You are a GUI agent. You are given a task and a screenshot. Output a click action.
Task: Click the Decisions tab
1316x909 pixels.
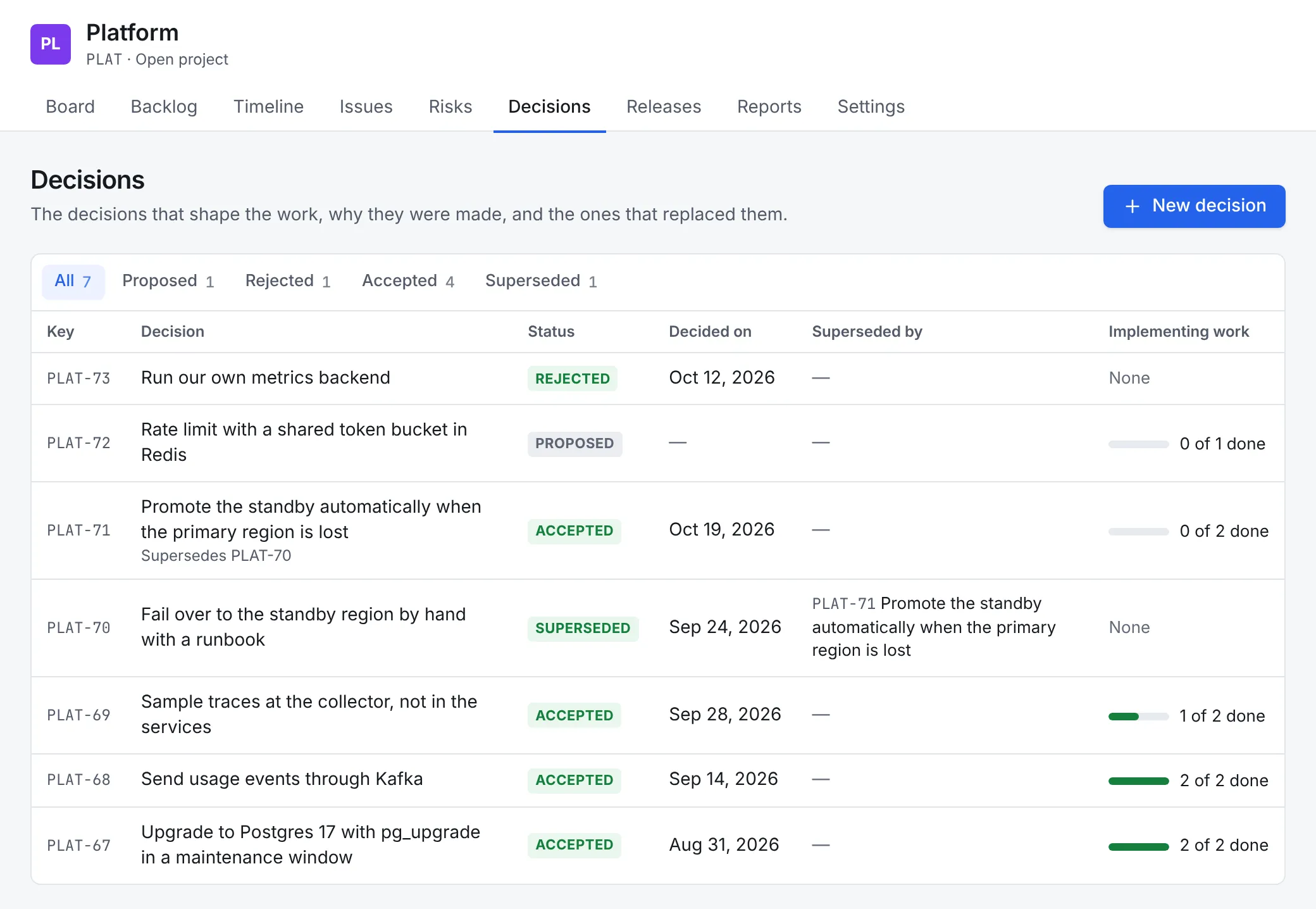[x=549, y=106]
